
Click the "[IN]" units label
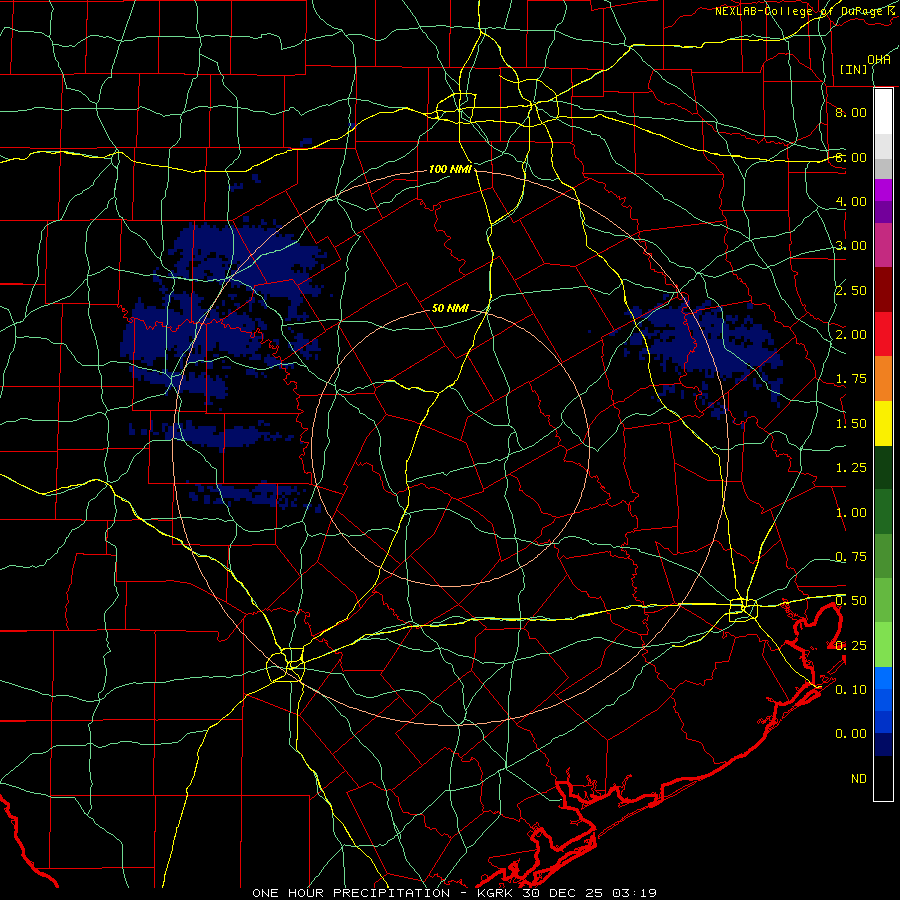(854, 69)
